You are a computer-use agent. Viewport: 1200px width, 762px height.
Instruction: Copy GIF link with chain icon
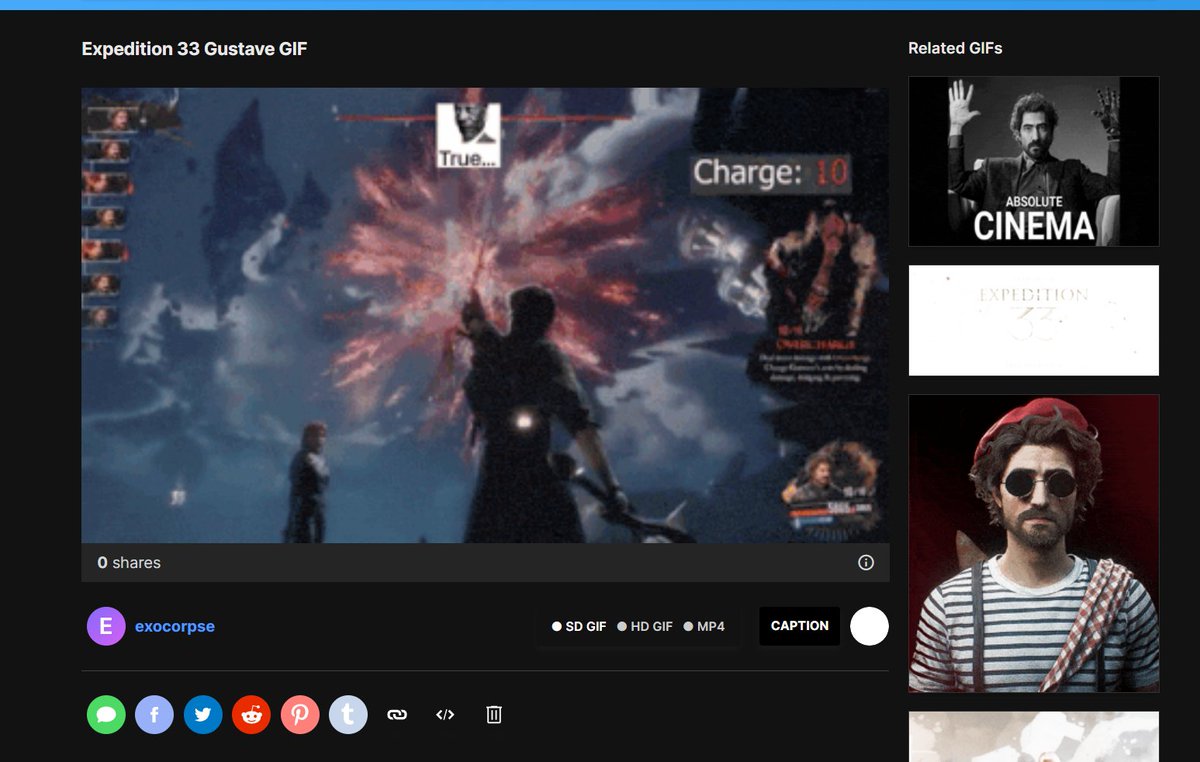pyautogui.click(x=397, y=715)
